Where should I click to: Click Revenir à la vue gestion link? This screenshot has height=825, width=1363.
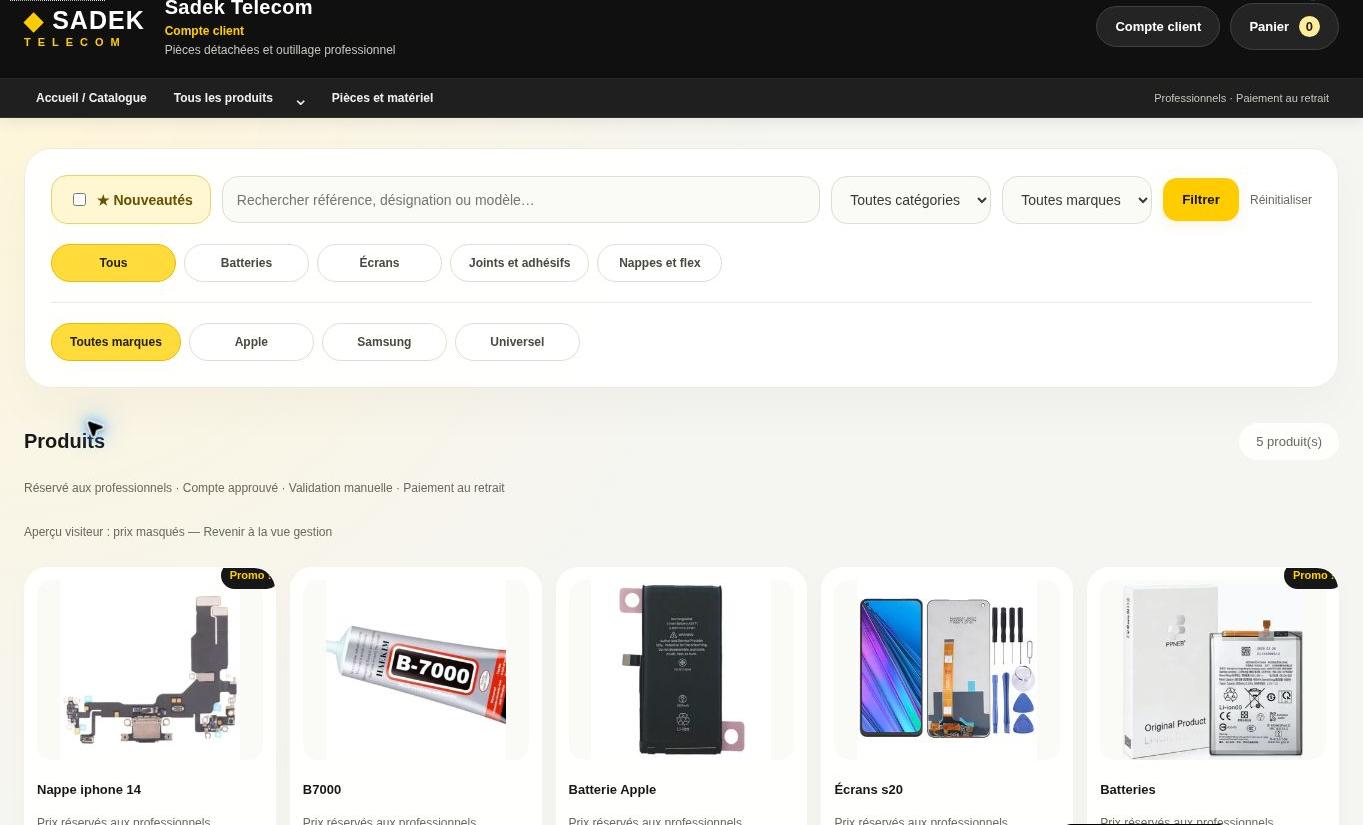click(x=267, y=532)
